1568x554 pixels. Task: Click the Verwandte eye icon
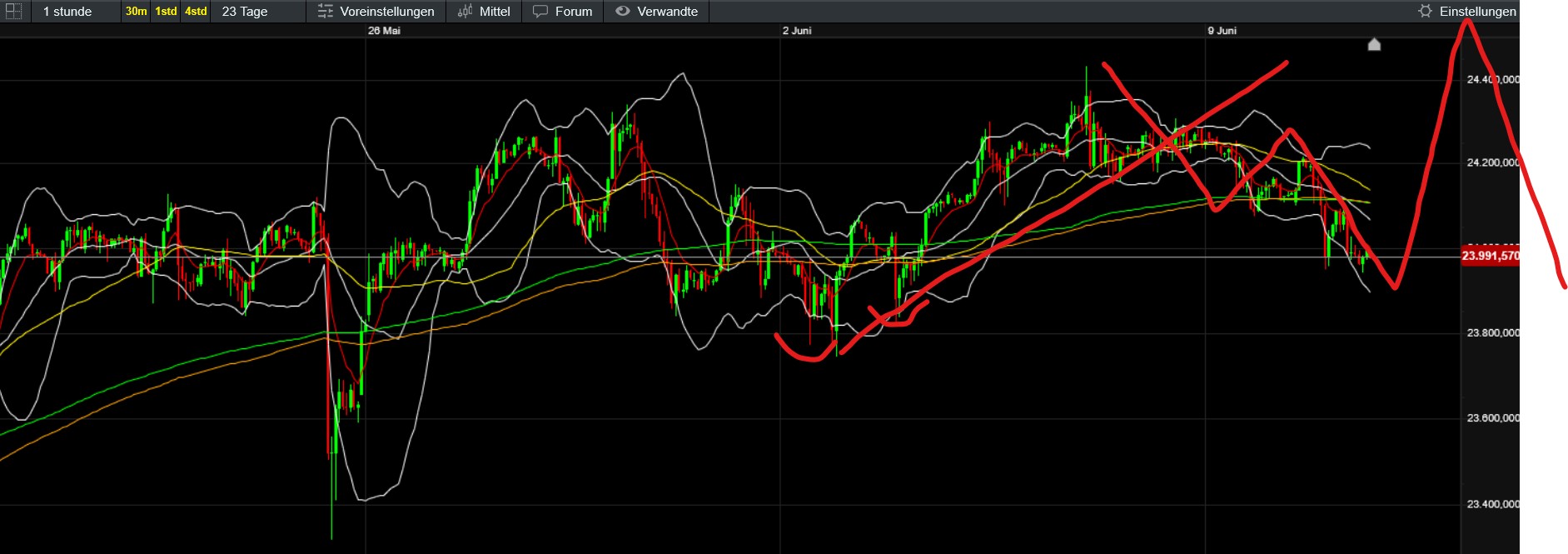click(622, 12)
